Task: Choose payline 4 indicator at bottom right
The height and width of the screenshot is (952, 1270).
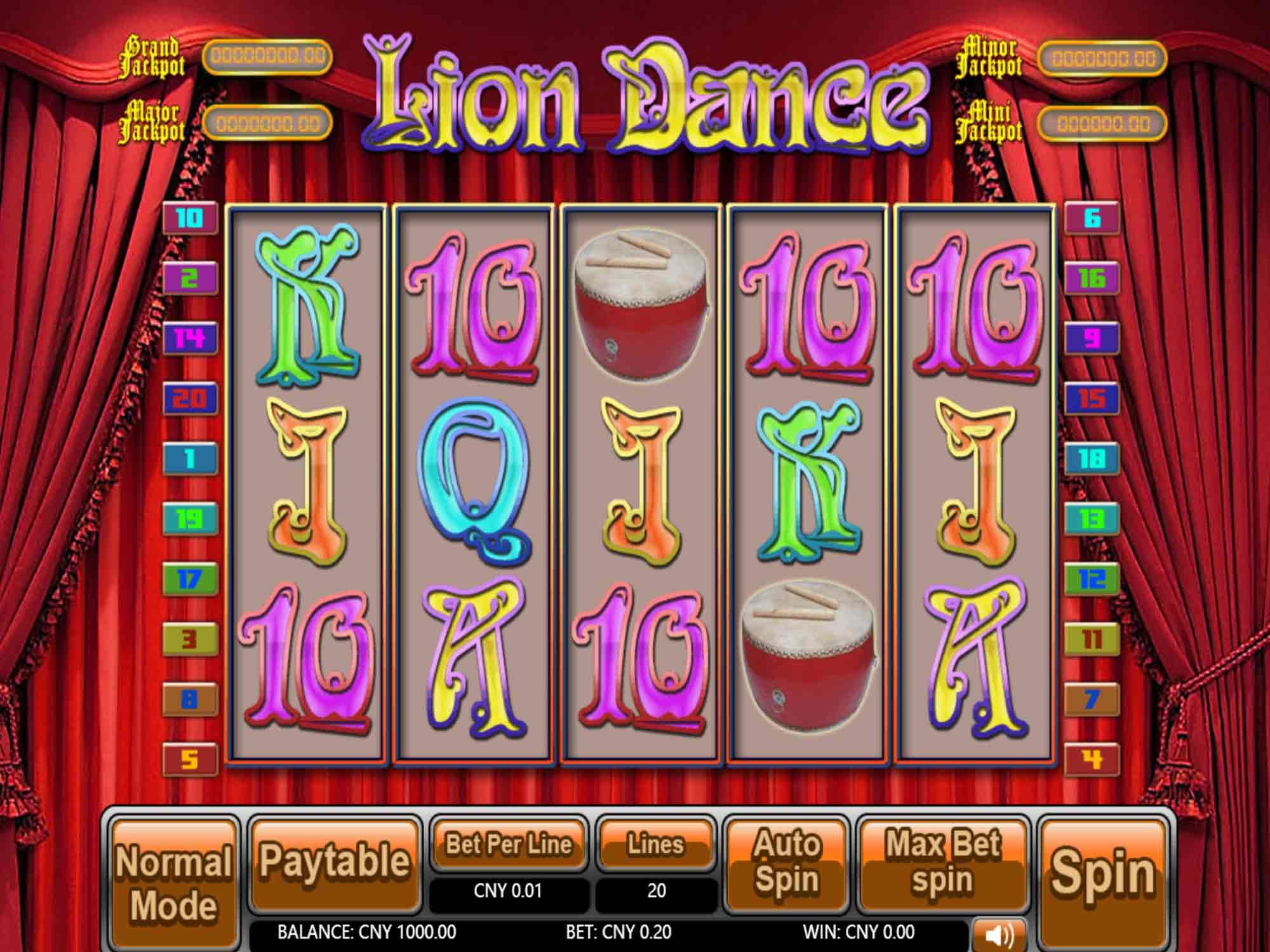Action: click(x=1092, y=759)
